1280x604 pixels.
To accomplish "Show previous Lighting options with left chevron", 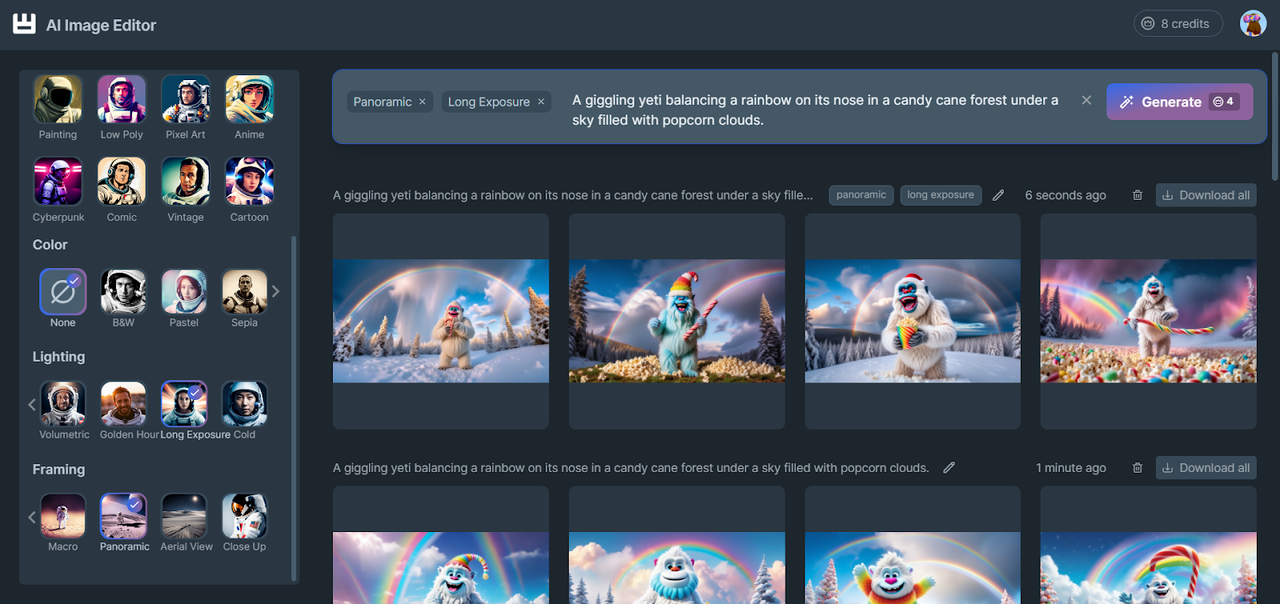I will [x=32, y=404].
